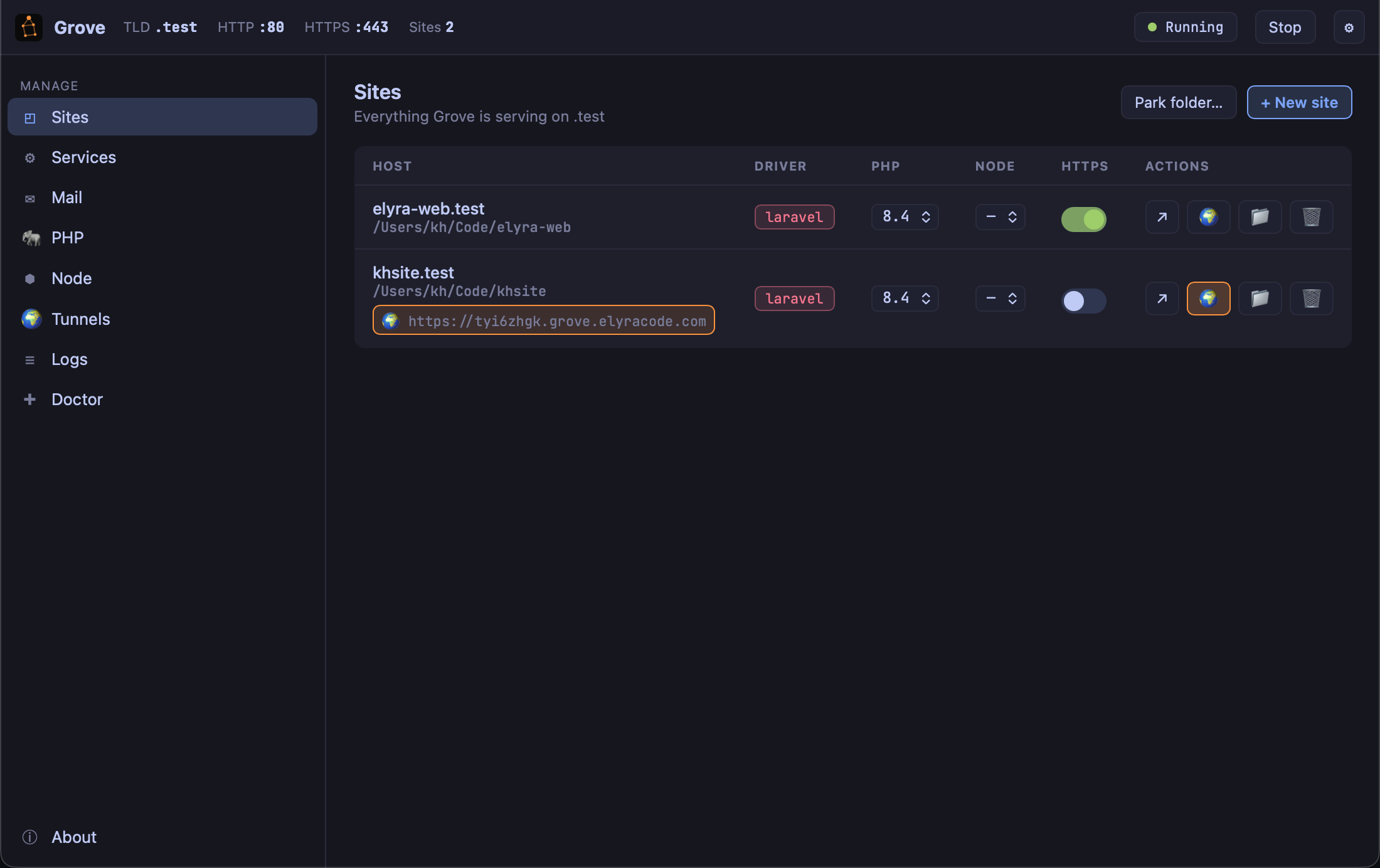Click Park folder... button

click(1178, 102)
